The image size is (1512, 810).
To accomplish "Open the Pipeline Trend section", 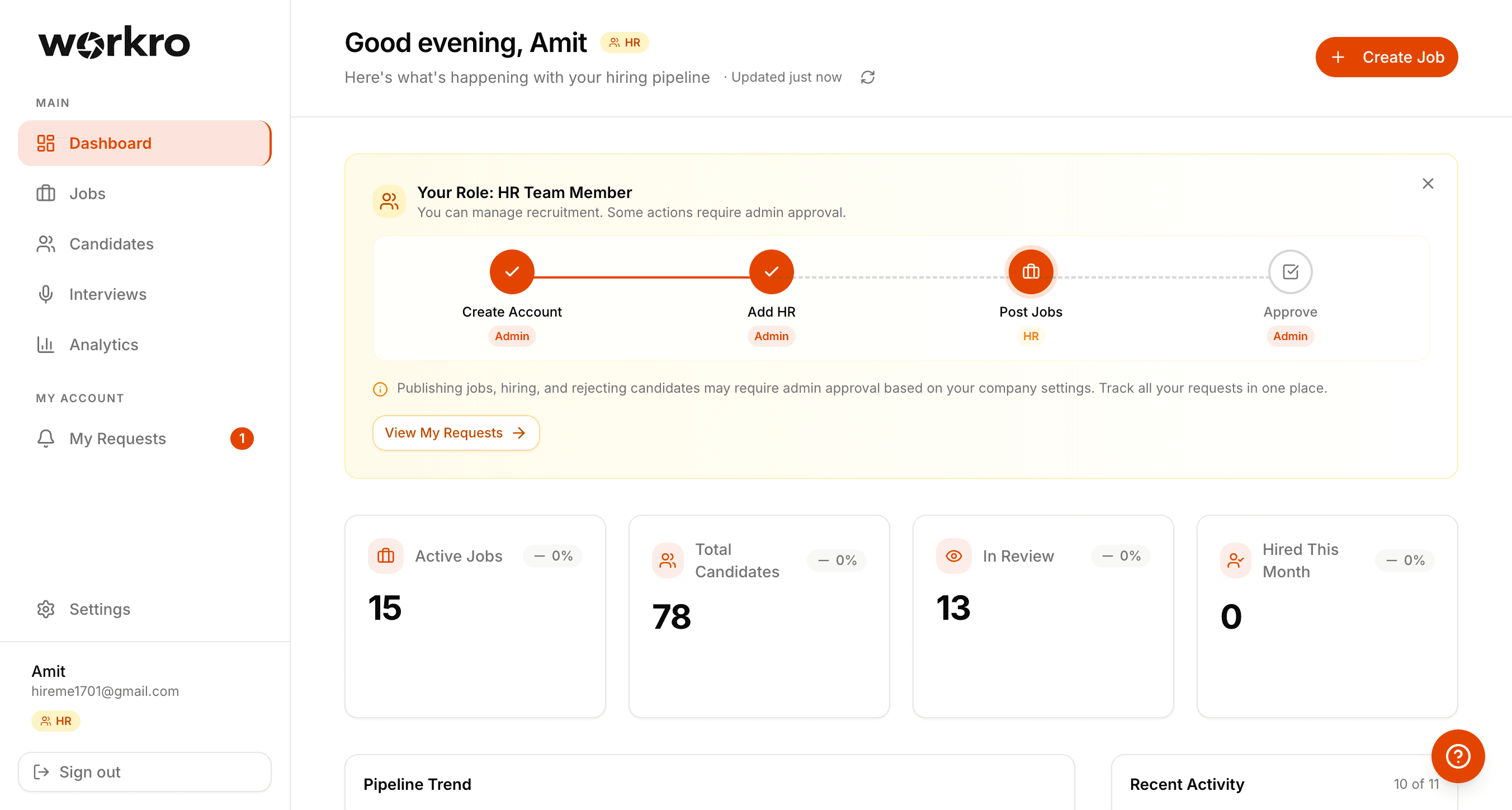I will (x=417, y=784).
